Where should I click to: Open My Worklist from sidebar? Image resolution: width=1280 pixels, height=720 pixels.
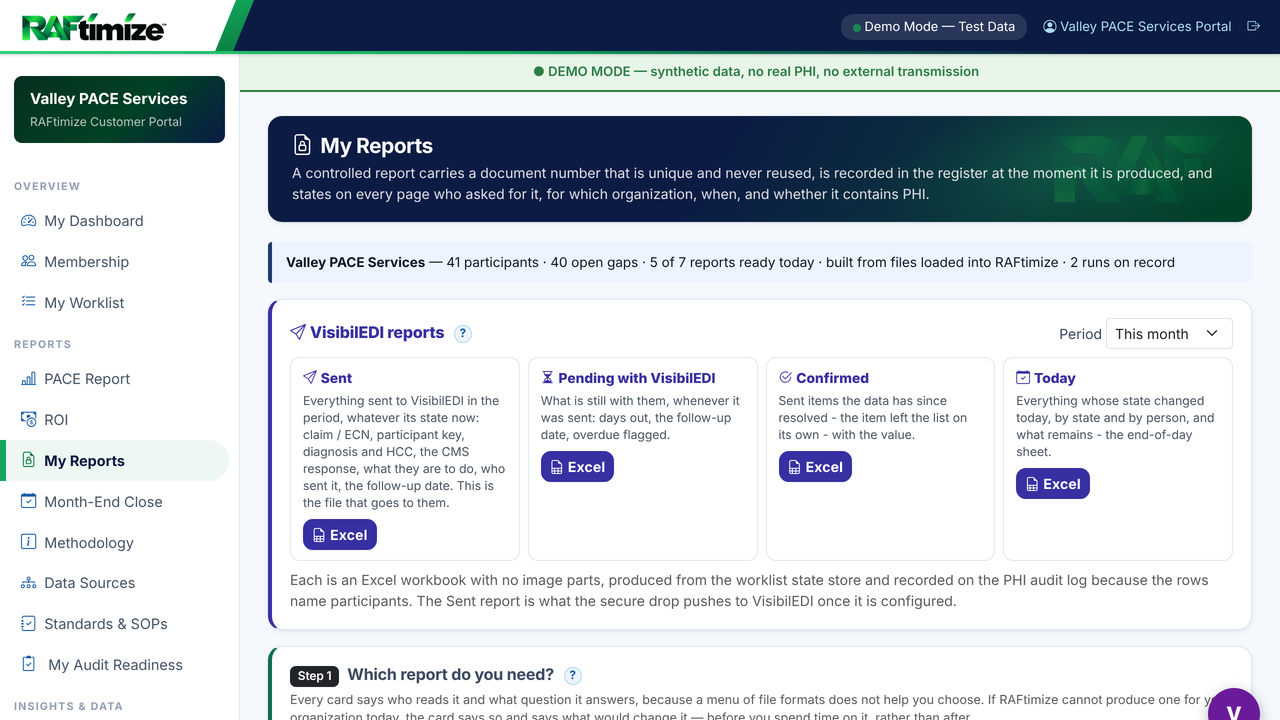pos(114,303)
